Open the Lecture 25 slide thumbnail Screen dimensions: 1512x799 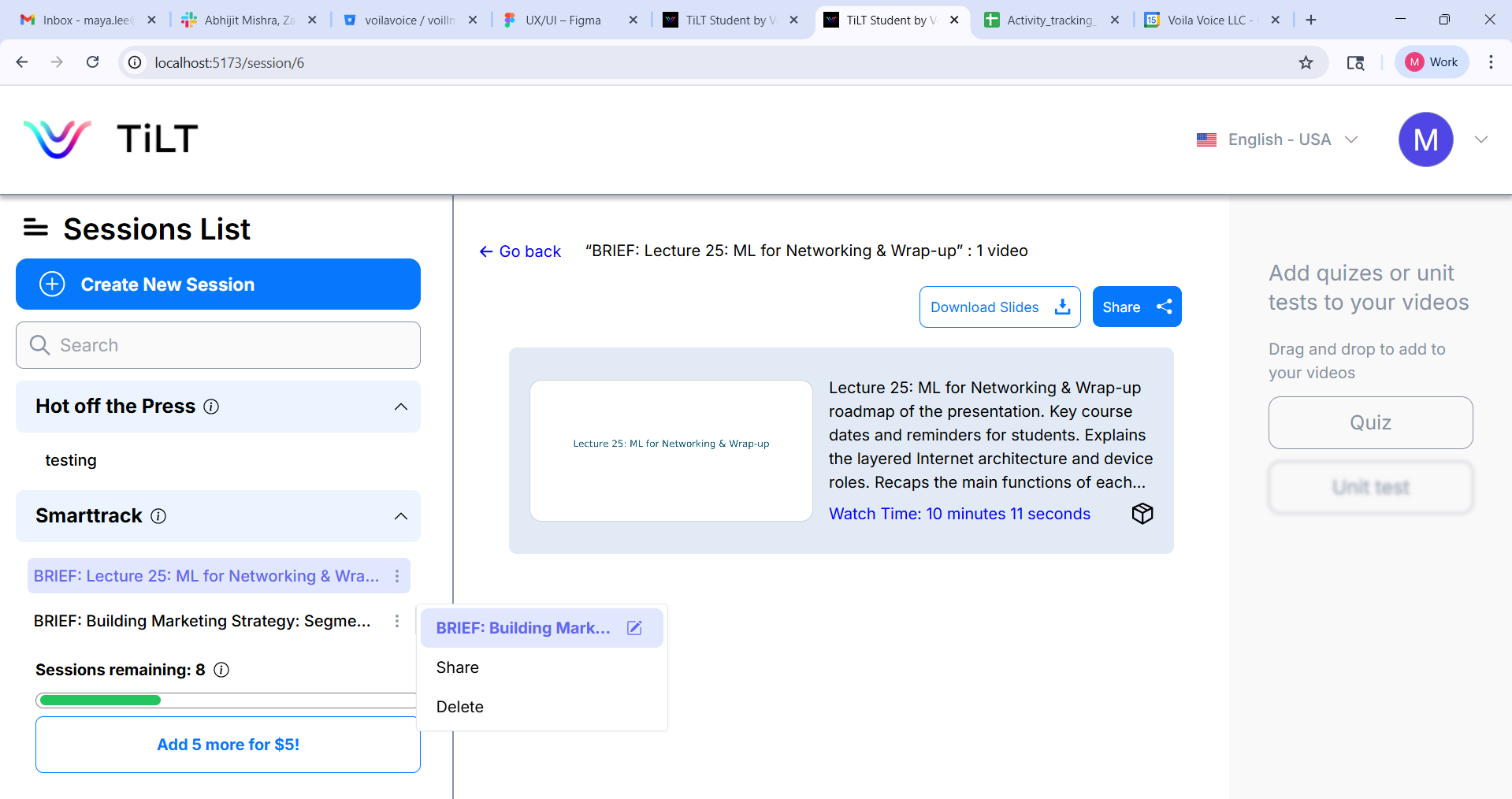(671, 451)
